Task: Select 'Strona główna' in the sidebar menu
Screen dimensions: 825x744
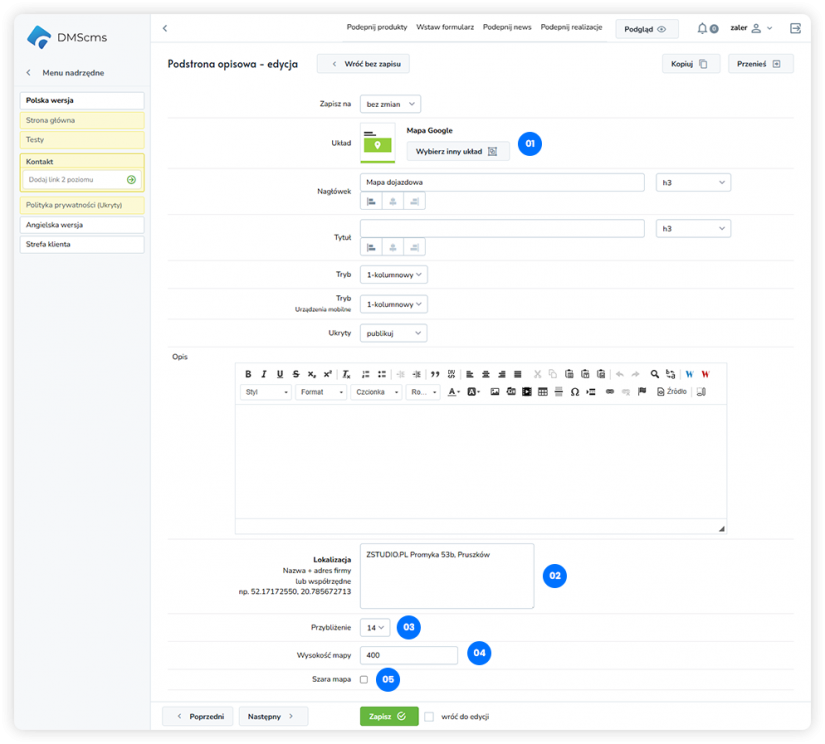Action: pyautogui.click(x=82, y=120)
